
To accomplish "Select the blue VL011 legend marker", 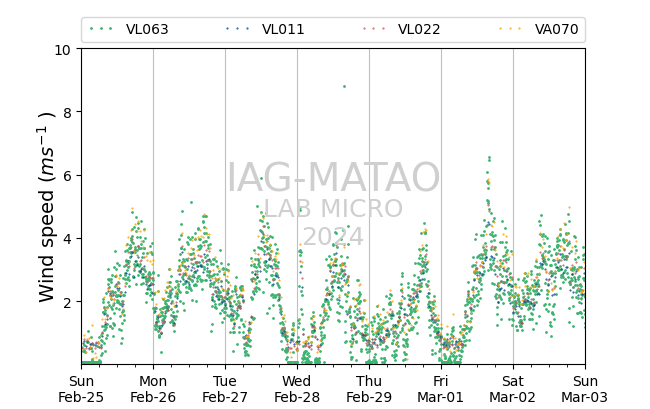I will point(238,29).
